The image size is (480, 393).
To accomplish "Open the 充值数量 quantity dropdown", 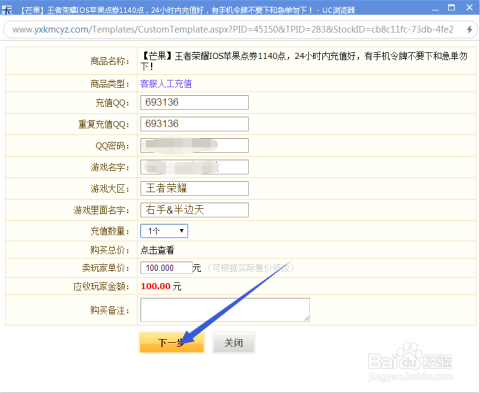I will (x=164, y=231).
